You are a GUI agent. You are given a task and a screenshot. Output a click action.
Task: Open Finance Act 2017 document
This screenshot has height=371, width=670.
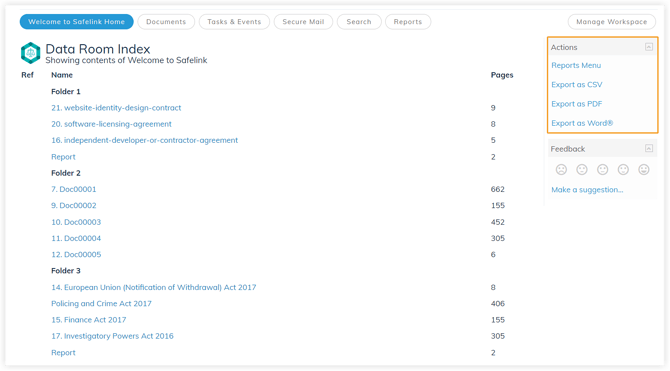click(x=88, y=320)
